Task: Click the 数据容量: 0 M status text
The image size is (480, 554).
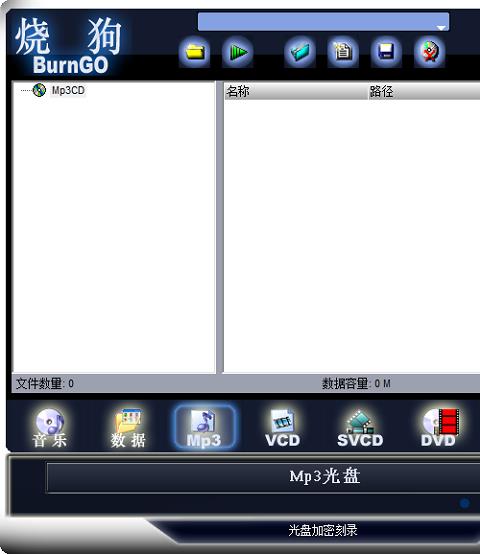Action: pyautogui.click(x=356, y=383)
